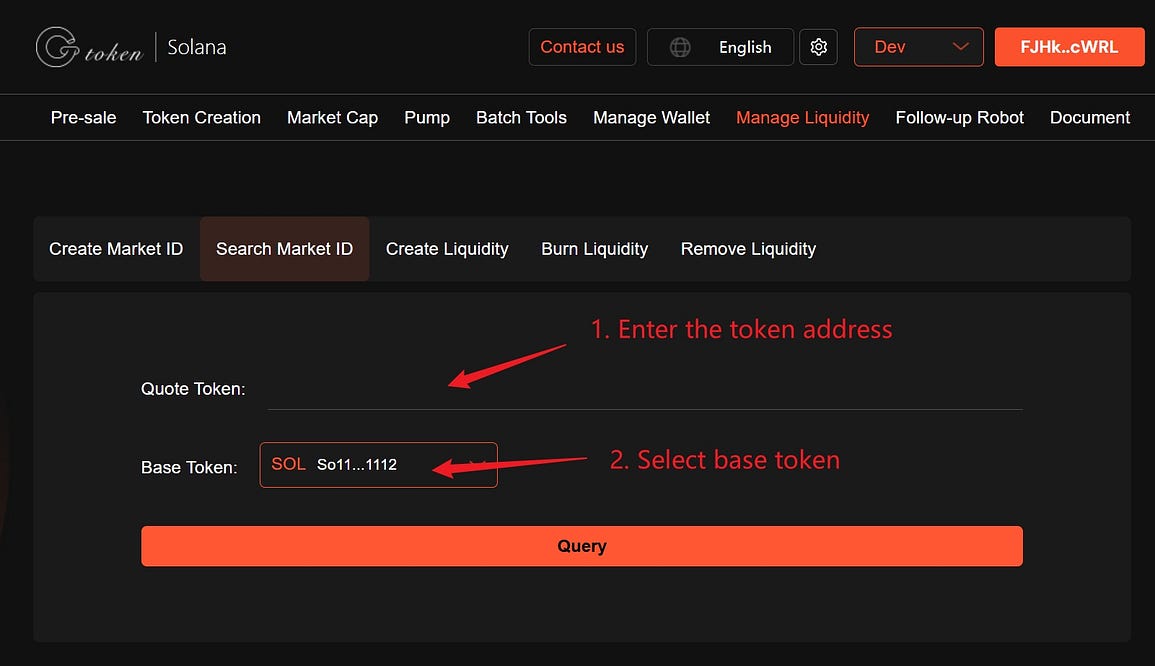Viewport: 1155px width, 666px height.
Task: Go to the Create Liquidity tab
Action: [447, 249]
